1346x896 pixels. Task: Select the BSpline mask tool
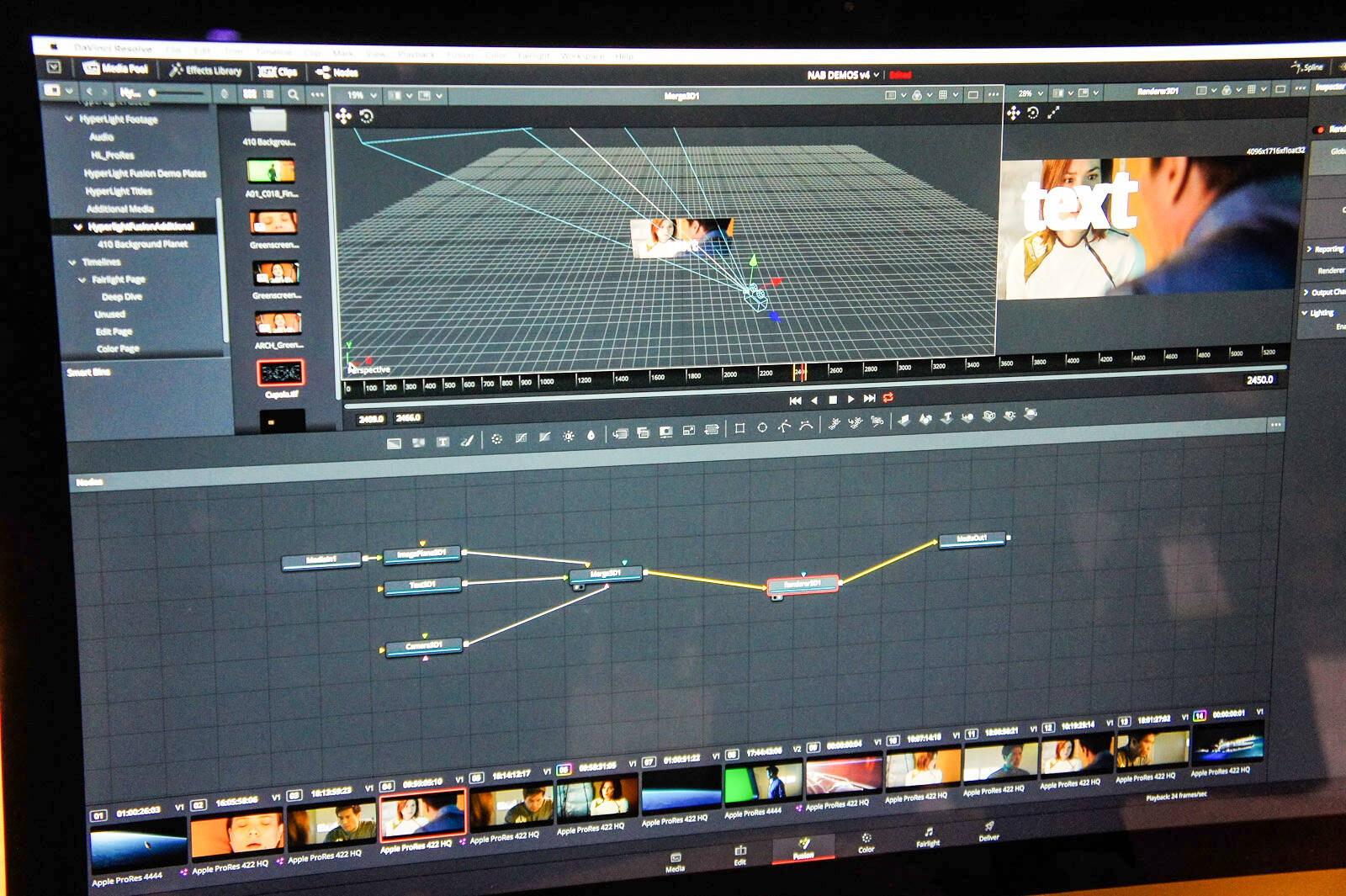click(806, 425)
